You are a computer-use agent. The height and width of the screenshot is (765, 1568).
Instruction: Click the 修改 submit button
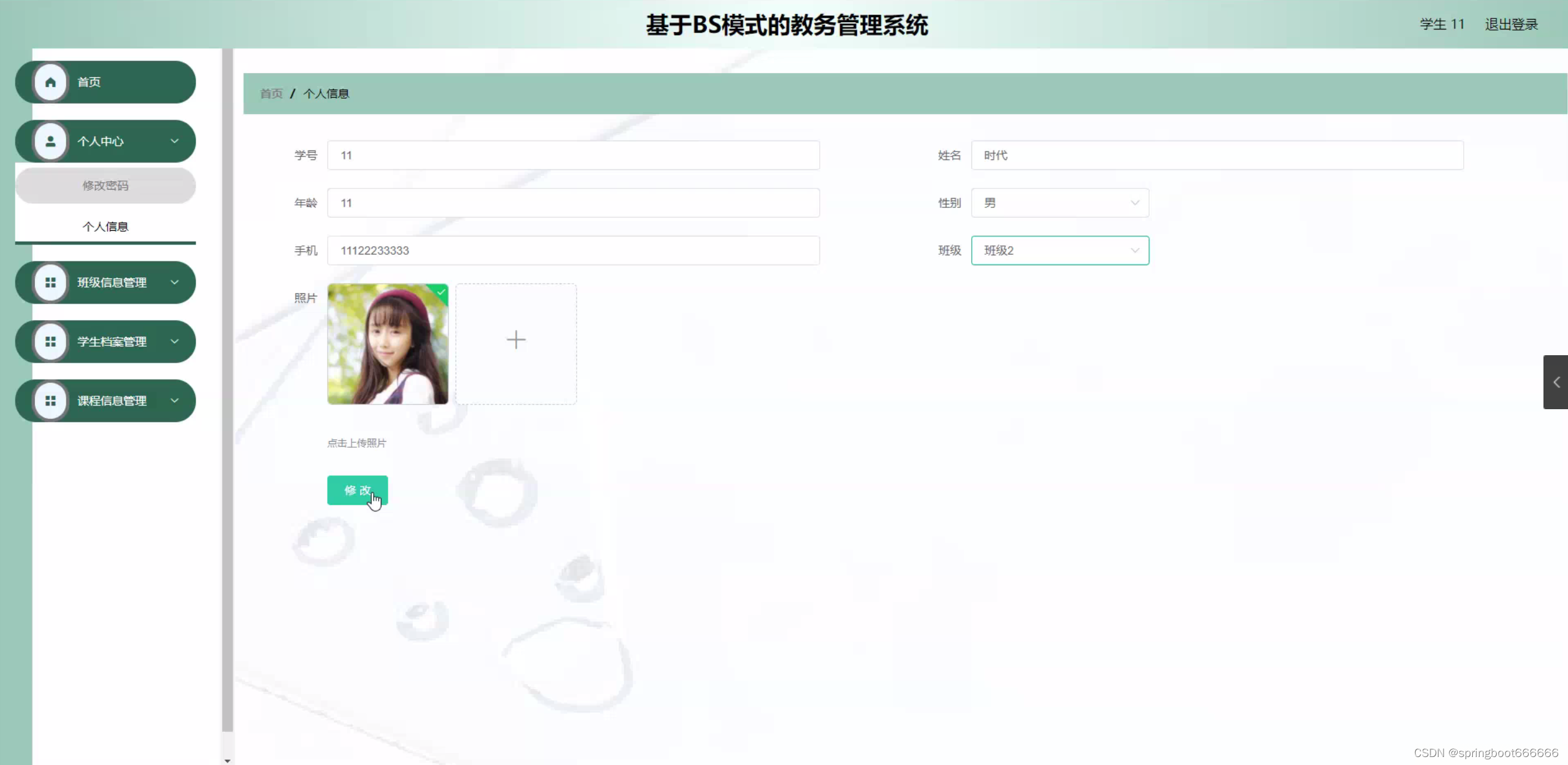coord(357,490)
